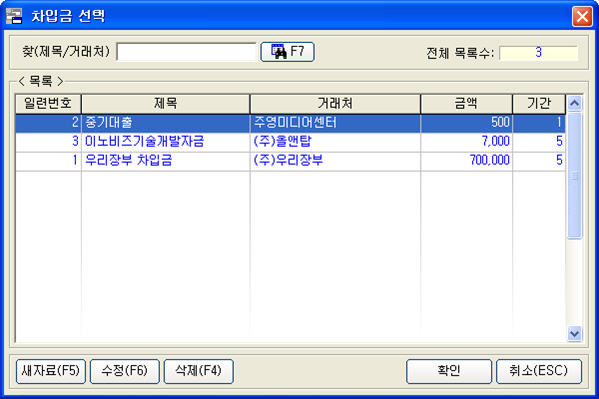
Task: Click serial number 1 cell
Action: (48, 160)
